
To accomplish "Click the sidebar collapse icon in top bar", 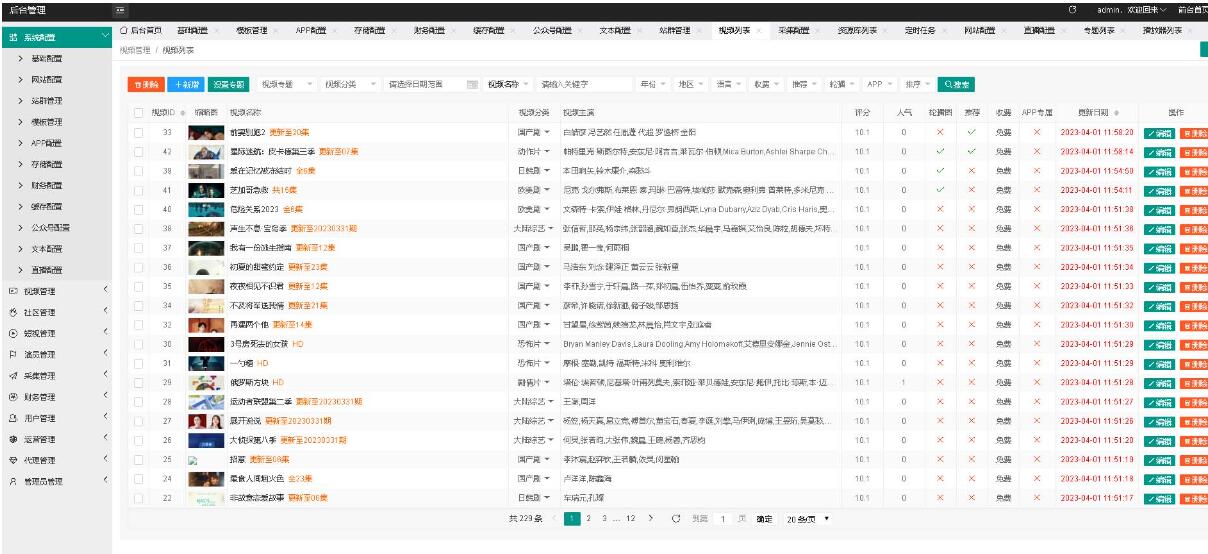I will click(121, 10).
